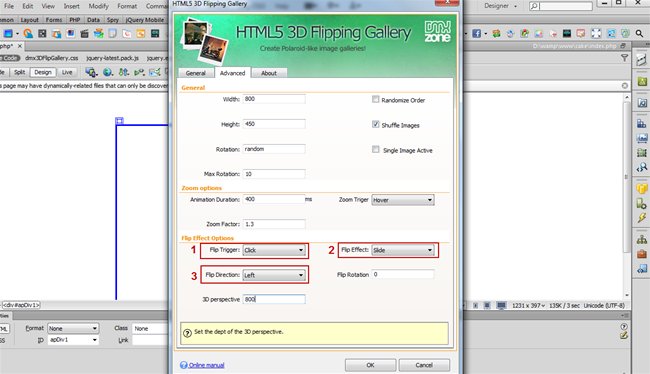The height and width of the screenshot is (374, 650).
Task: Click the vertical scrollbar of the document window
Action: pos(626,196)
